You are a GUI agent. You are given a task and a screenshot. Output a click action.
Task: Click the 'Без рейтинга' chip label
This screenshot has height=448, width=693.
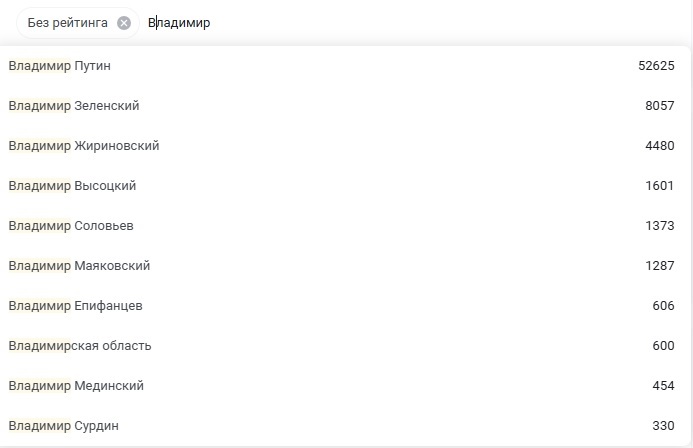[68, 23]
